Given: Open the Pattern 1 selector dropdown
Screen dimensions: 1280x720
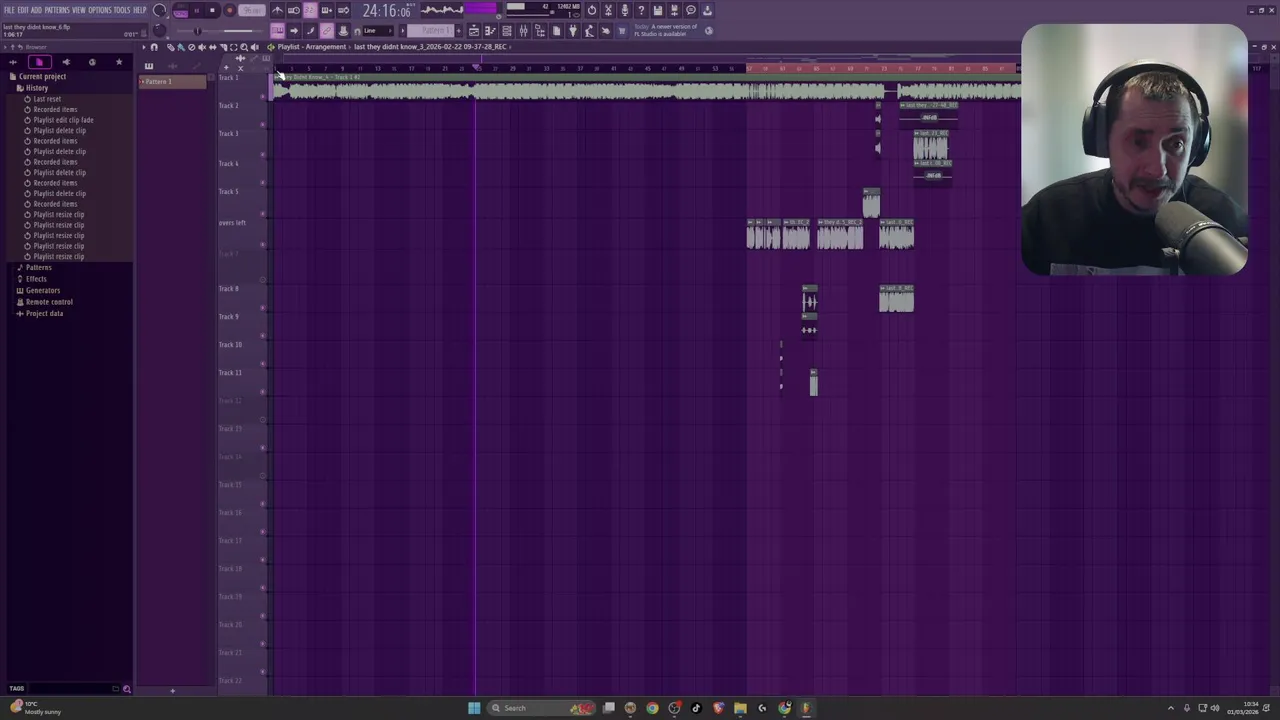Looking at the screenshot, I should pos(430,31).
